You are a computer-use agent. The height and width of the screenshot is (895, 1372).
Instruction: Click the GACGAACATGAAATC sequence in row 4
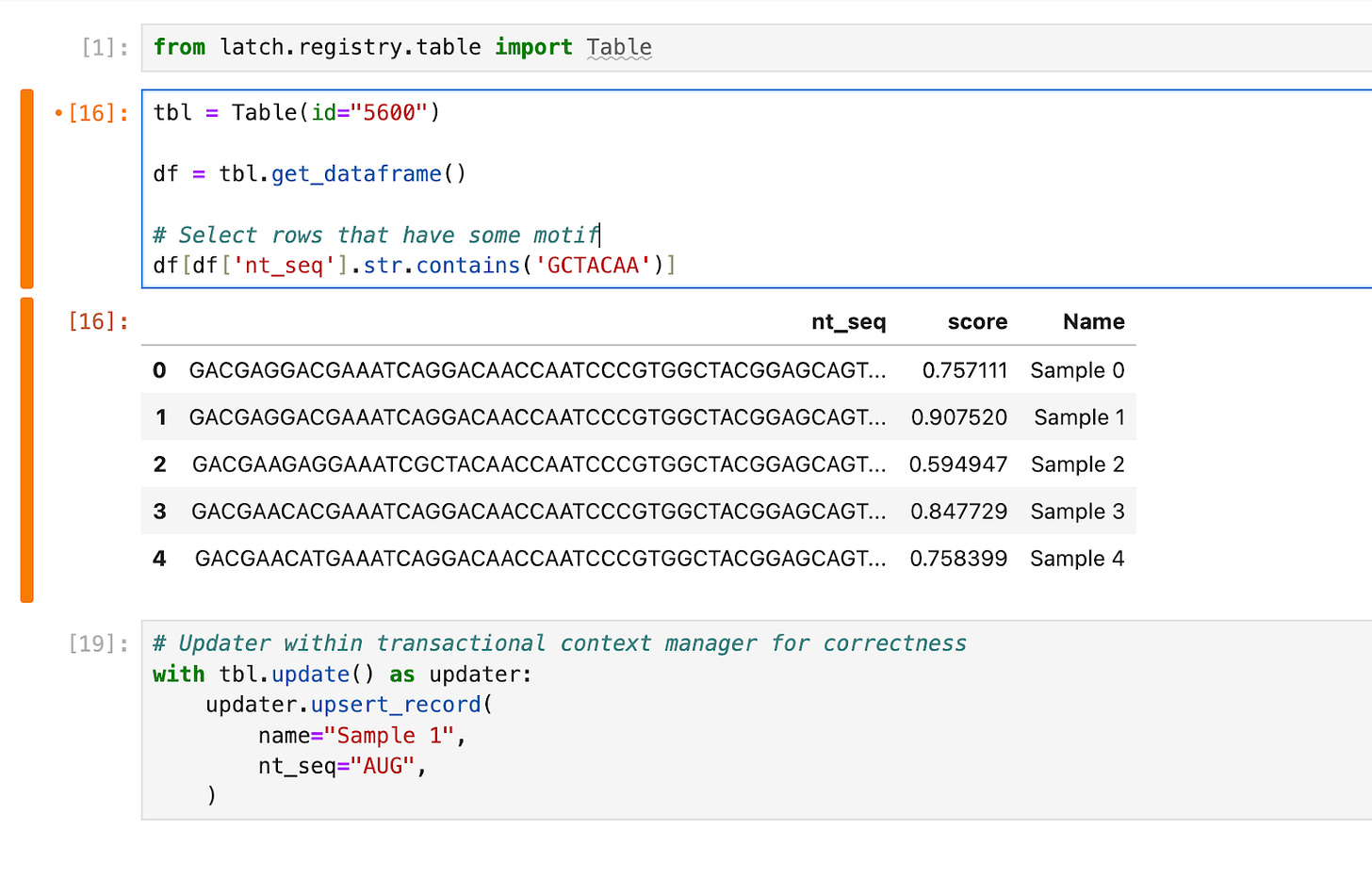tap(541, 559)
